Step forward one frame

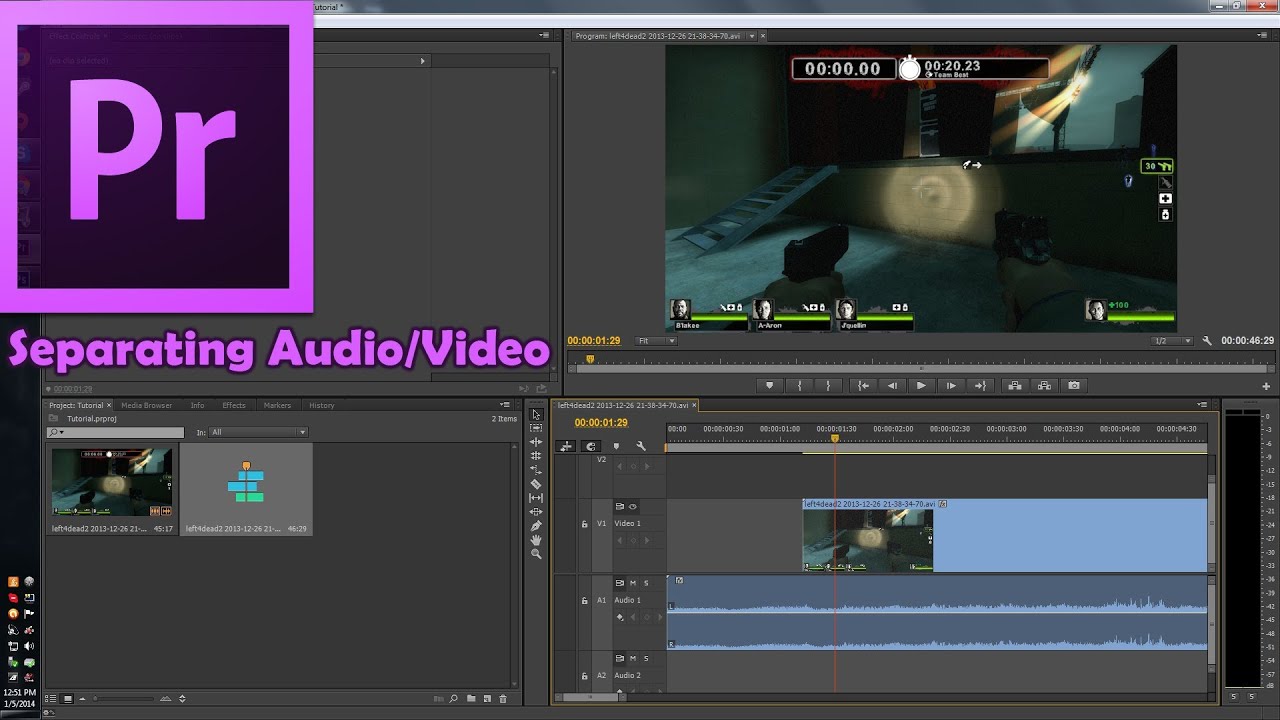(x=951, y=385)
